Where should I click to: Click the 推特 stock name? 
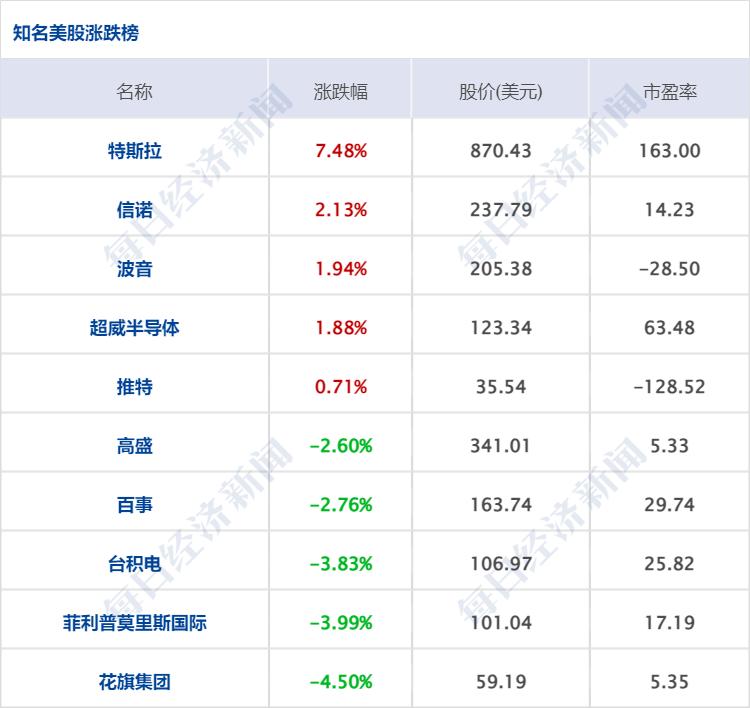pos(134,387)
